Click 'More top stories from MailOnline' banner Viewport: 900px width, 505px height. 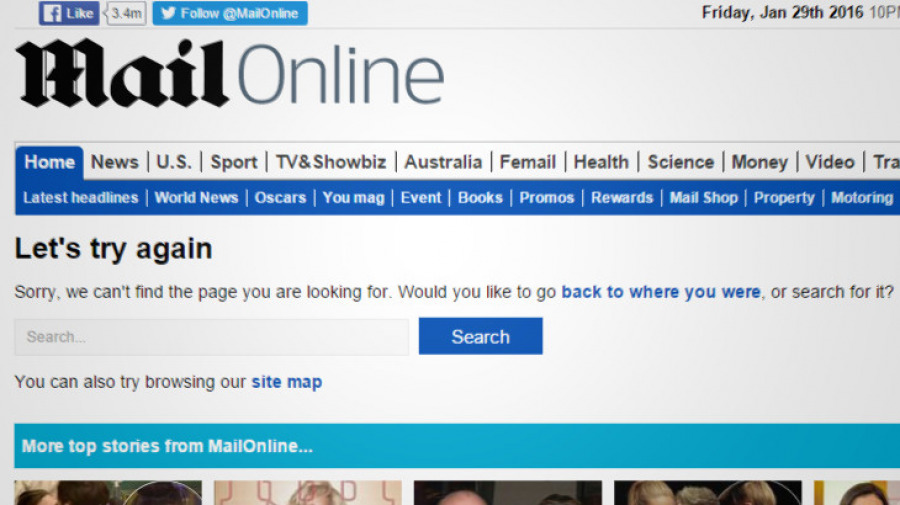tap(457, 446)
